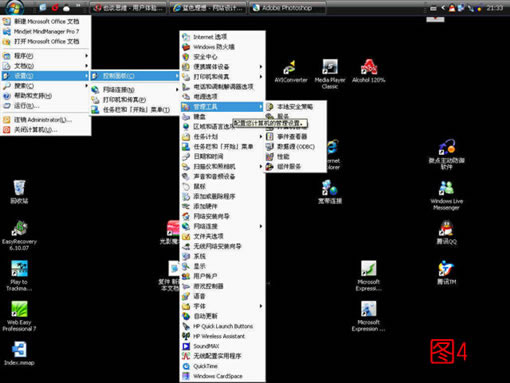Viewport: 510px width, 383px height.
Task: Expand the 程序(P) submenu in the Start menu
Action: 45,56
